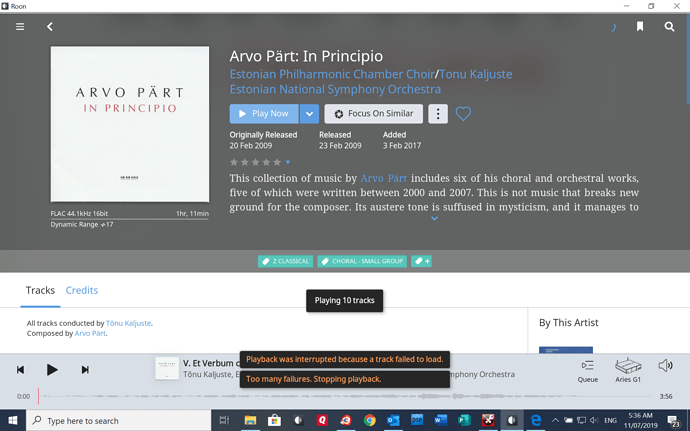Open the Windows Start menu
The image size is (690, 431).
pyautogui.click(x=13, y=420)
